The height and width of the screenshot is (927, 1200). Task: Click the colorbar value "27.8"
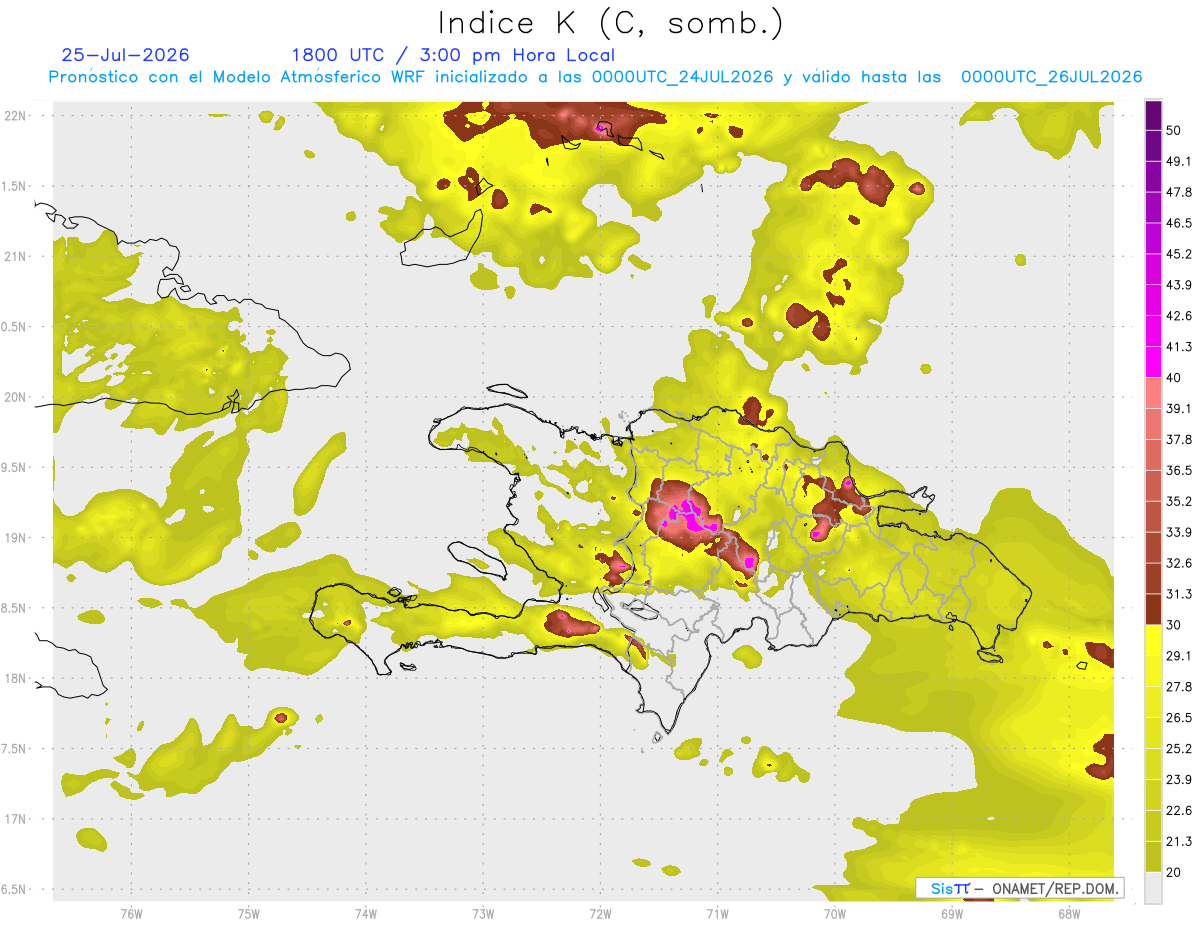click(x=1178, y=686)
